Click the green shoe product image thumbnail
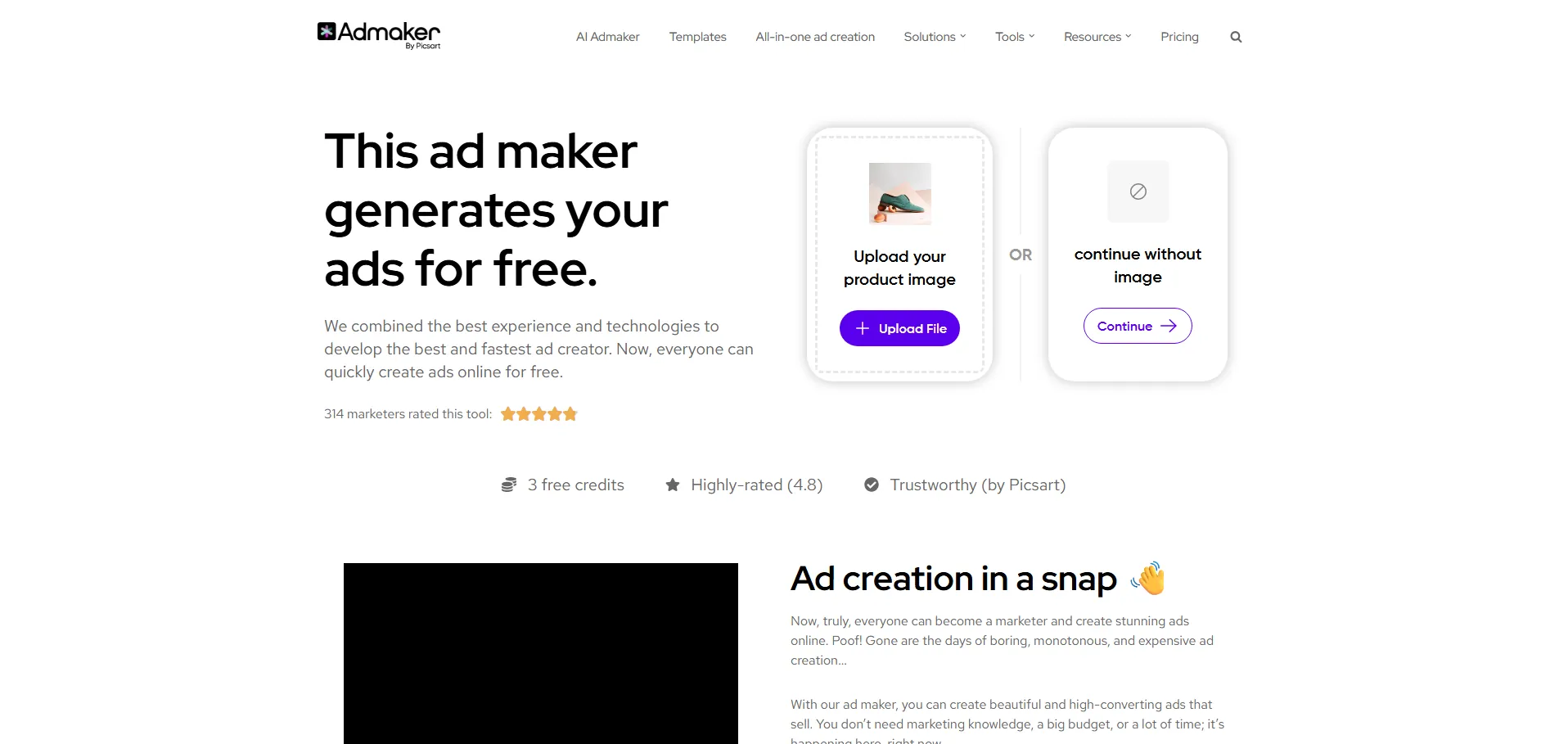The image size is (1568, 744). 899,193
